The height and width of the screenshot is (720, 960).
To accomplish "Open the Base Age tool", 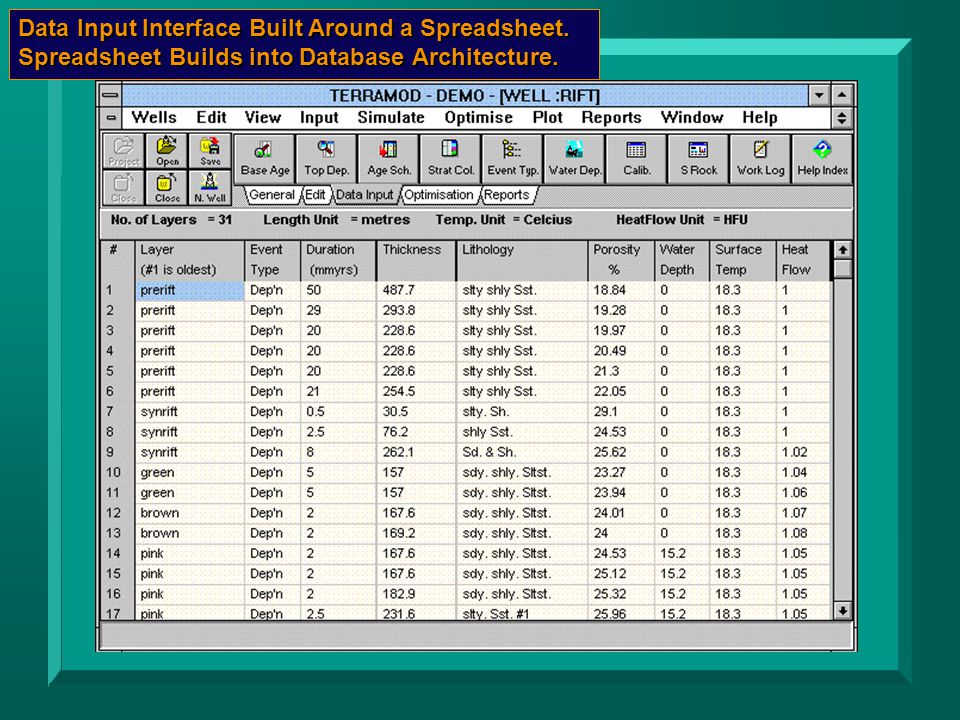I will [264, 159].
